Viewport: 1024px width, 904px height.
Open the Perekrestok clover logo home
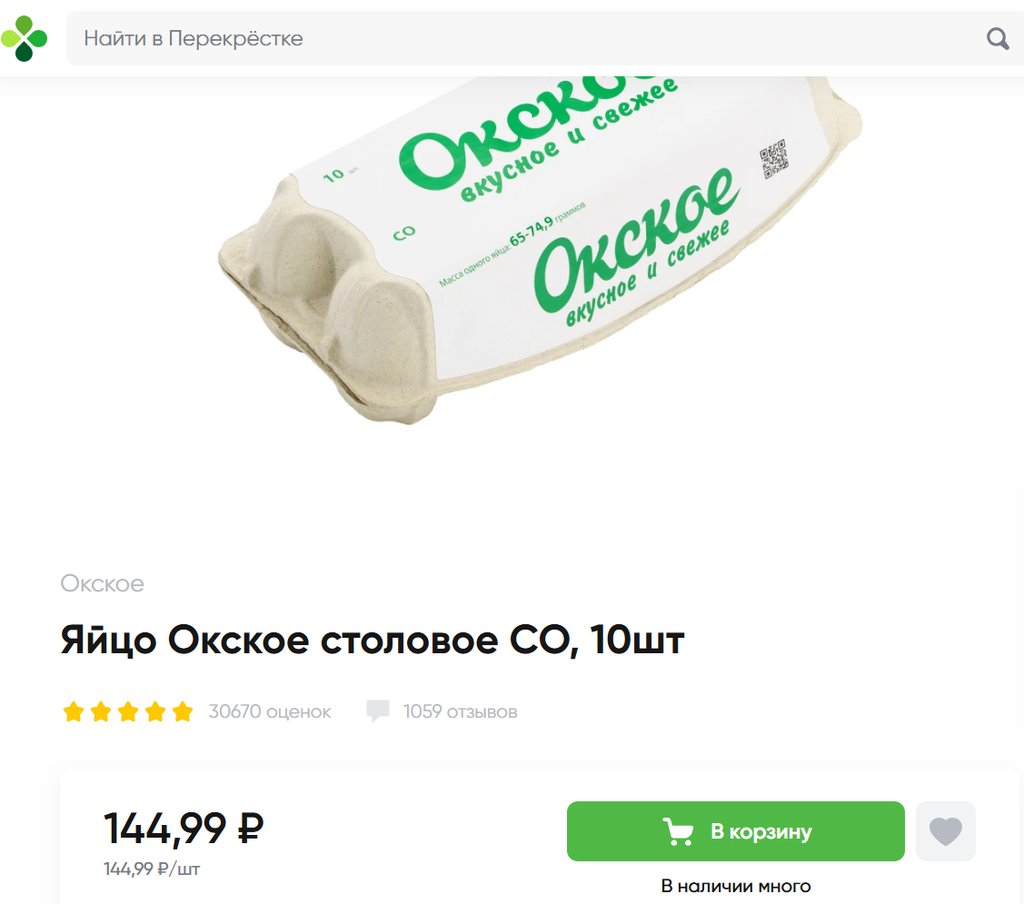tap(24, 39)
